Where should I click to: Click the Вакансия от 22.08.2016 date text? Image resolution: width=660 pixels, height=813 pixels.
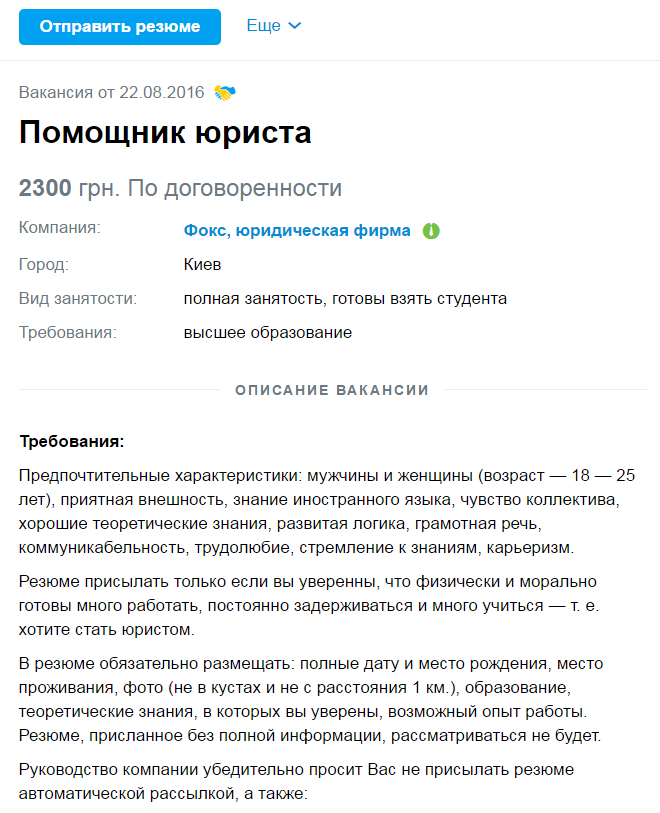[111, 93]
